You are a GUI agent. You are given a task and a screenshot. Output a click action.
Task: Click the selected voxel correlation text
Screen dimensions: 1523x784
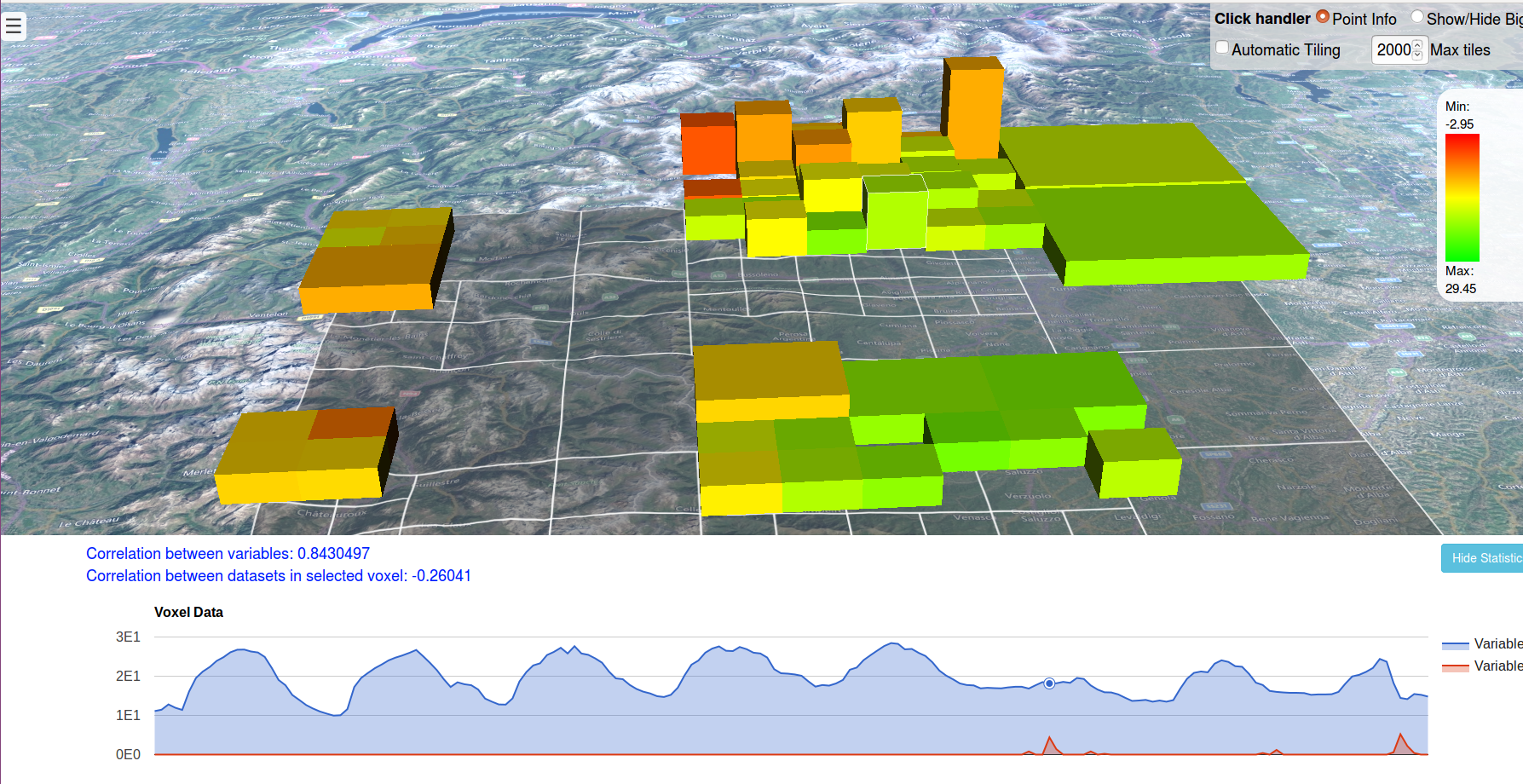(x=278, y=576)
